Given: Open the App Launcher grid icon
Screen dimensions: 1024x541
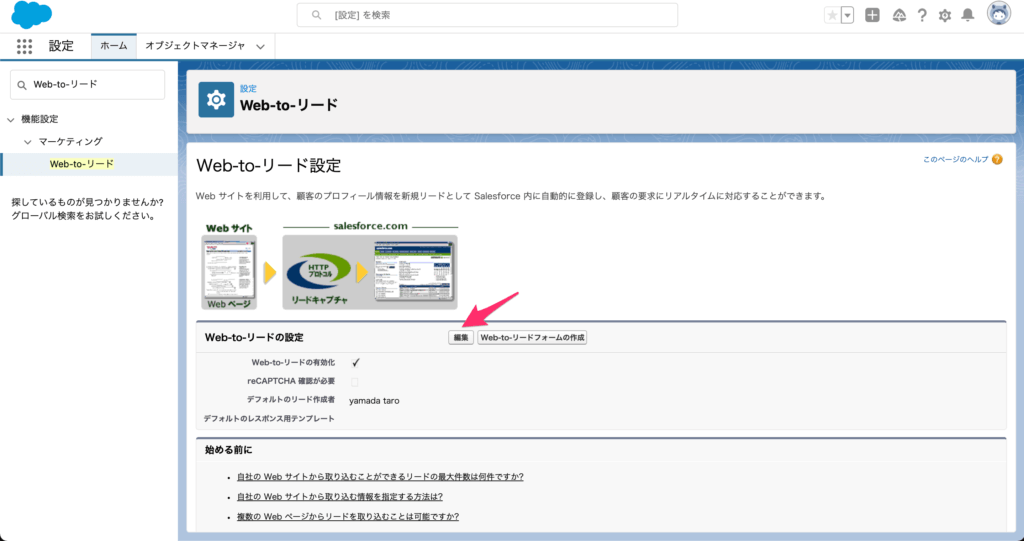Looking at the screenshot, I should pyautogui.click(x=24, y=46).
